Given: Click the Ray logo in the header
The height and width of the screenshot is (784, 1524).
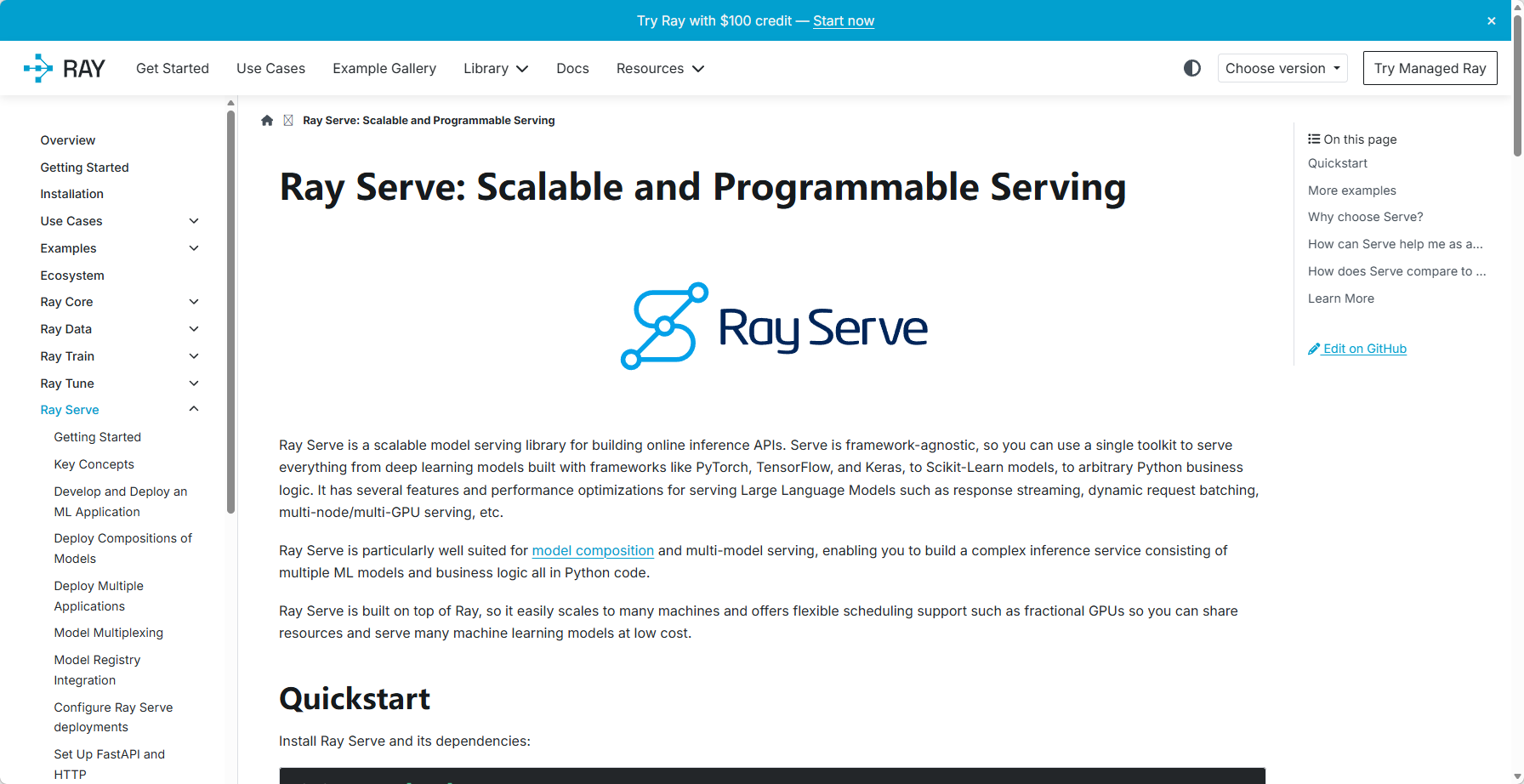Looking at the screenshot, I should pyautogui.click(x=65, y=68).
